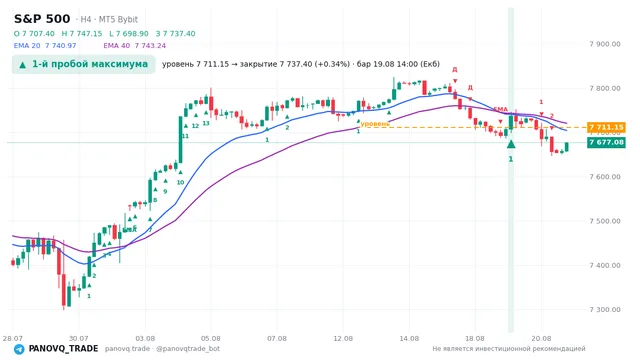Click the 18.08 date label
640x360 pixels.
tap(475, 338)
